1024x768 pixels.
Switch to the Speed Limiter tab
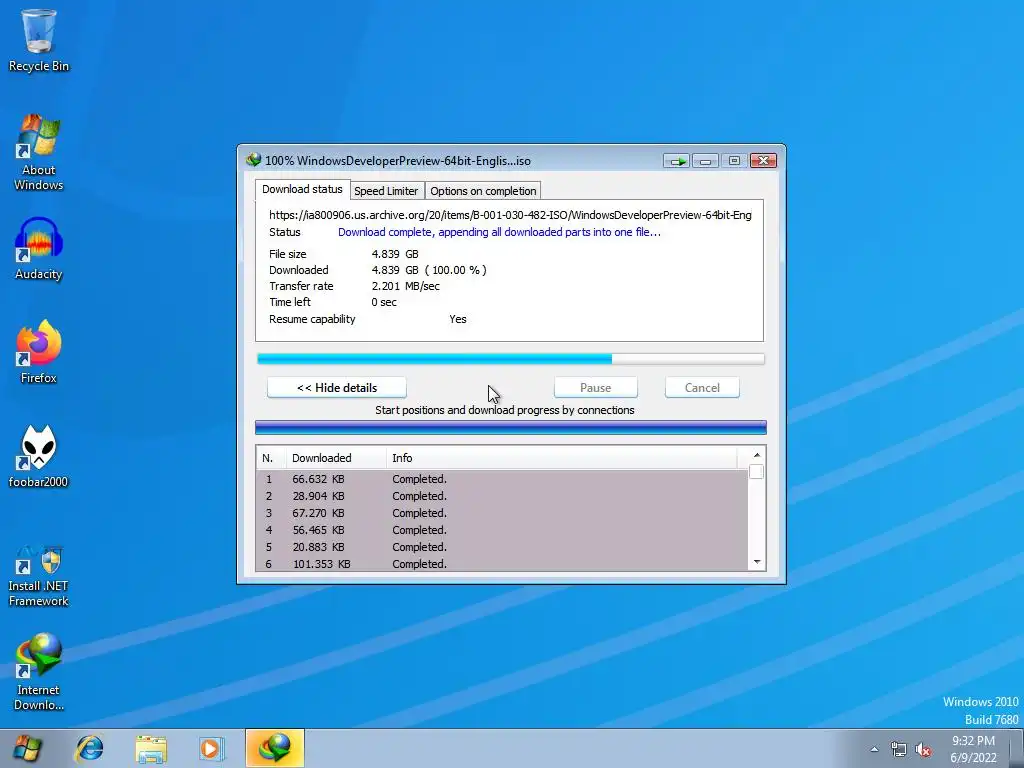click(x=386, y=191)
